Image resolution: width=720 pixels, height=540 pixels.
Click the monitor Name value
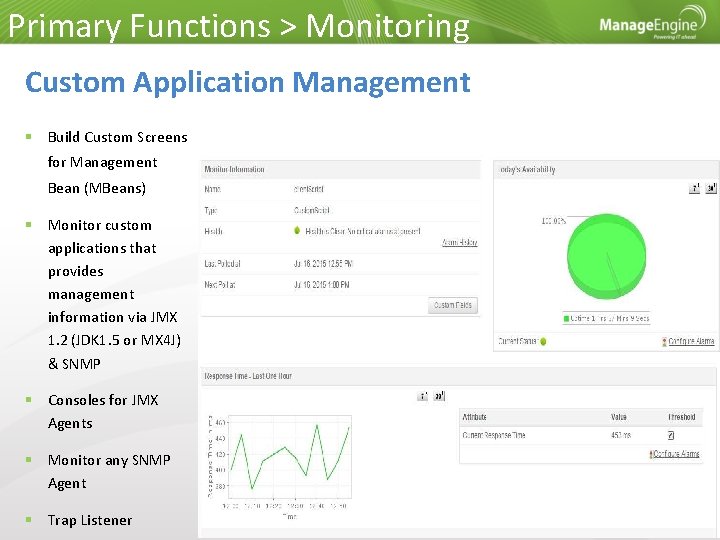pos(309,189)
